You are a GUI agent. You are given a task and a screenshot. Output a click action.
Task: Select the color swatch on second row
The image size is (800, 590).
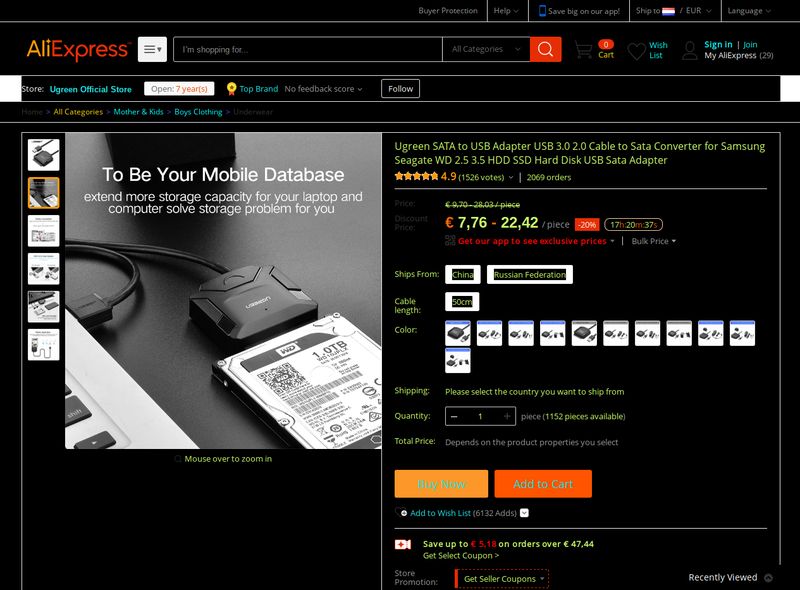(x=458, y=361)
